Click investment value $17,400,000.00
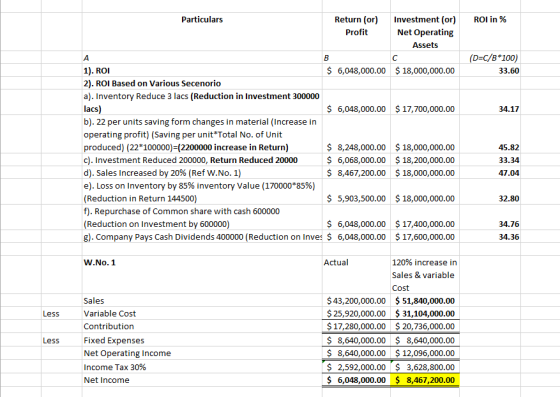This screenshot has width=560, height=397. point(425,224)
